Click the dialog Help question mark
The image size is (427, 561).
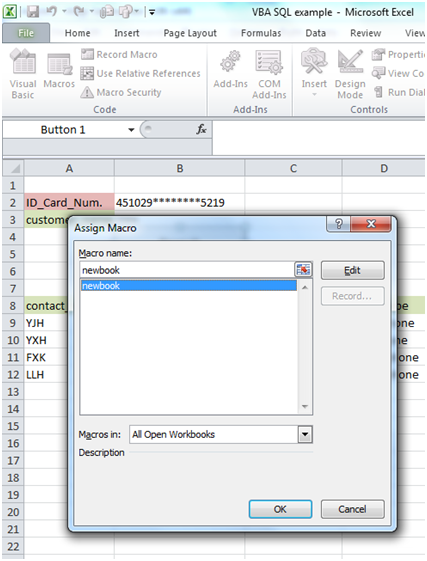pos(339,224)
